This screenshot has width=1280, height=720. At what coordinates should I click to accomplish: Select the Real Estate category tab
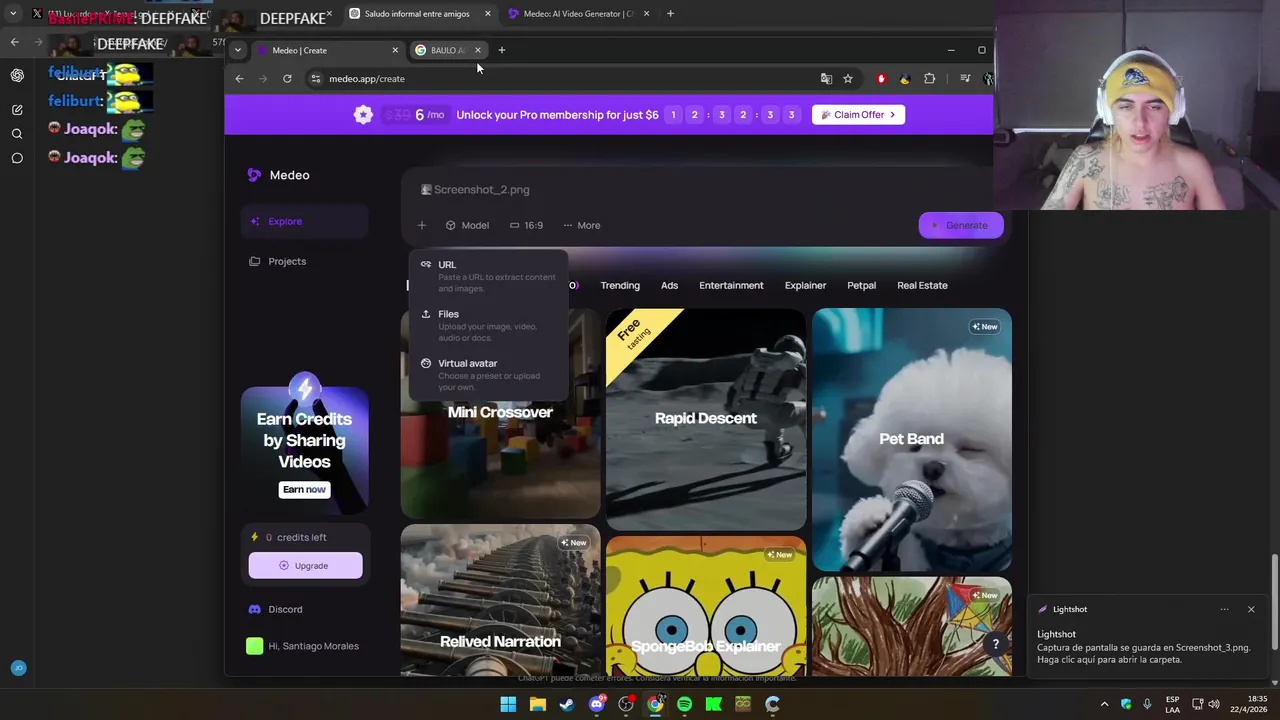(922, 285)
